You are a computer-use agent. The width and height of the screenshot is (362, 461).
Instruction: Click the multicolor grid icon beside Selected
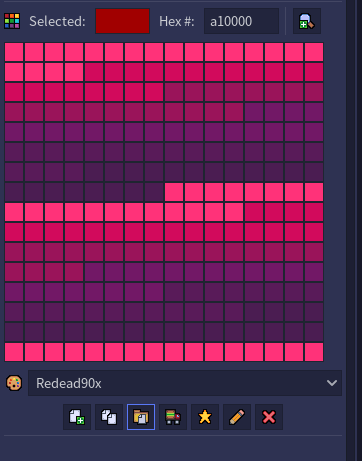tap(12, 21)
